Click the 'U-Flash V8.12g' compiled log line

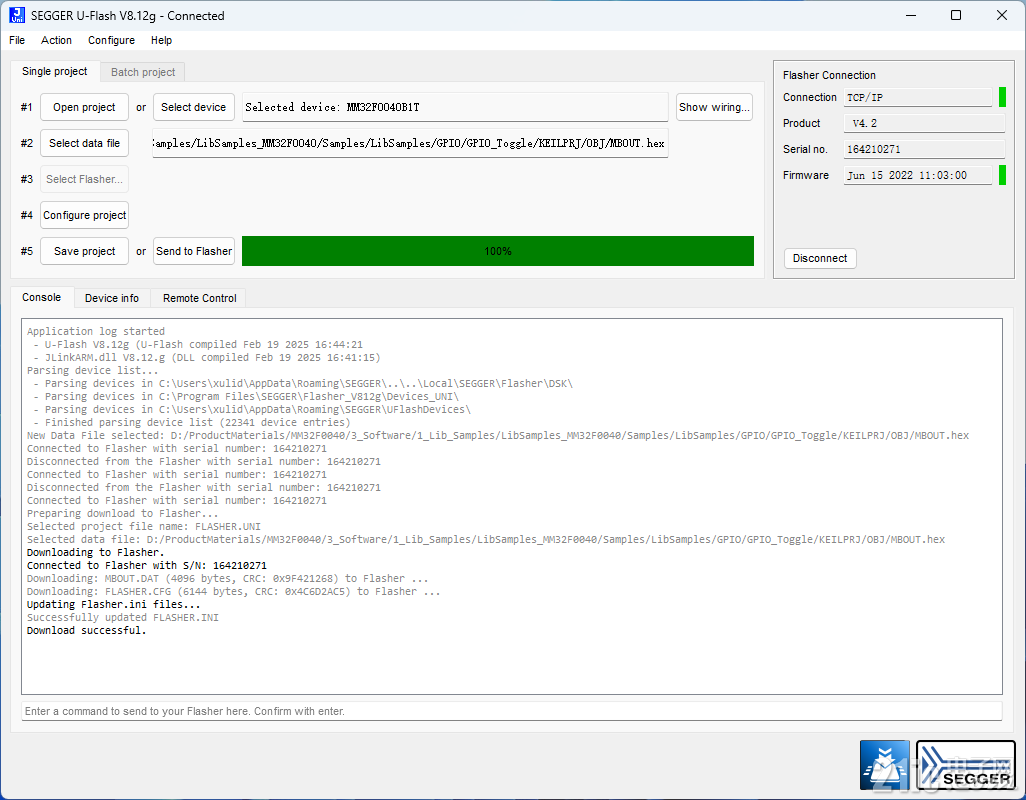tap(198, 344)
